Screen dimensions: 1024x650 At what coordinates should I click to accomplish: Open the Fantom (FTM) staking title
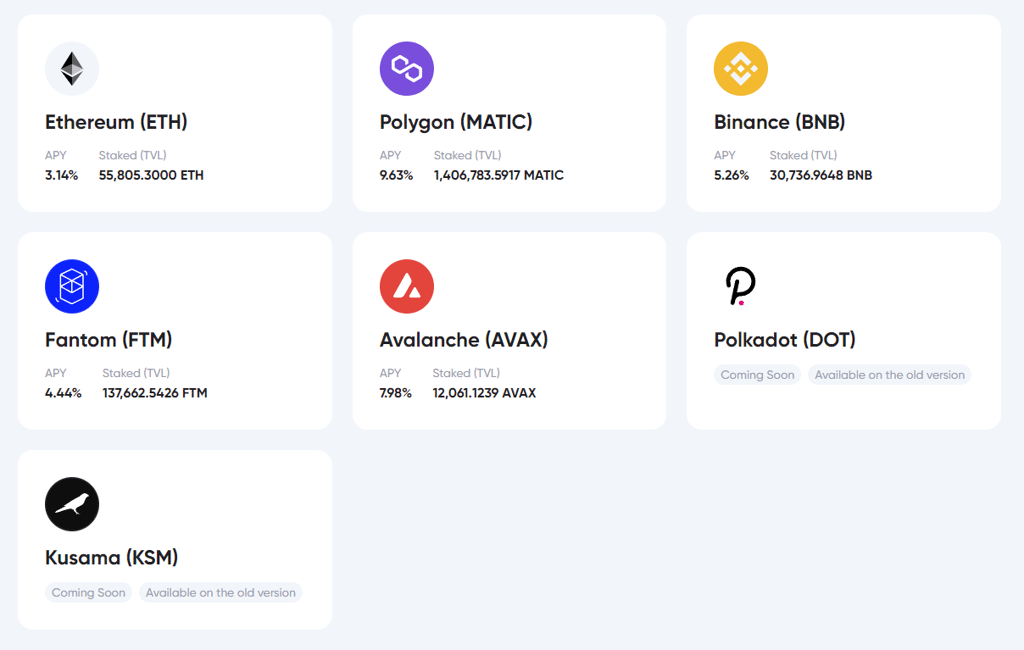click(108, 340)
